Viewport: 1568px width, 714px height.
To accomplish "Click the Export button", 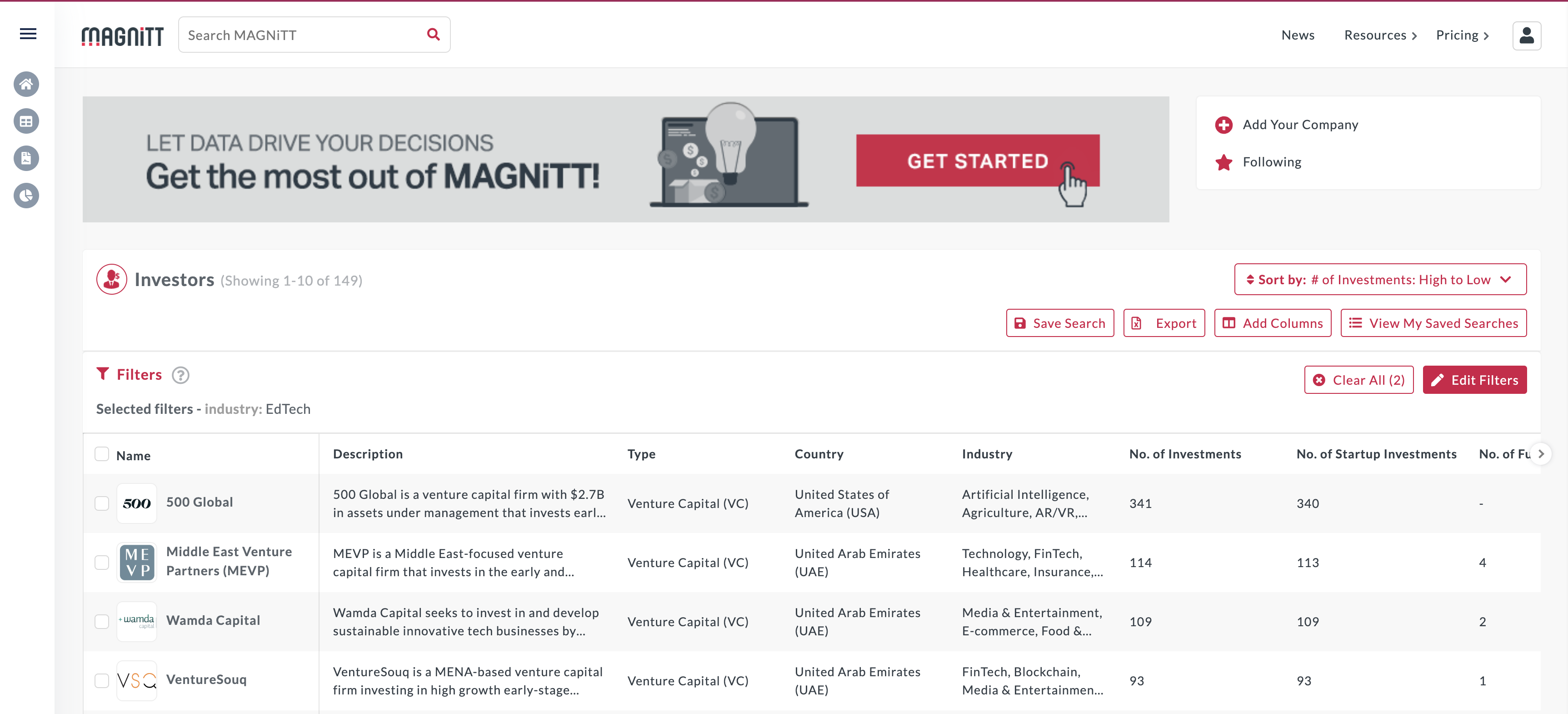I will (x=1164, y=323).
